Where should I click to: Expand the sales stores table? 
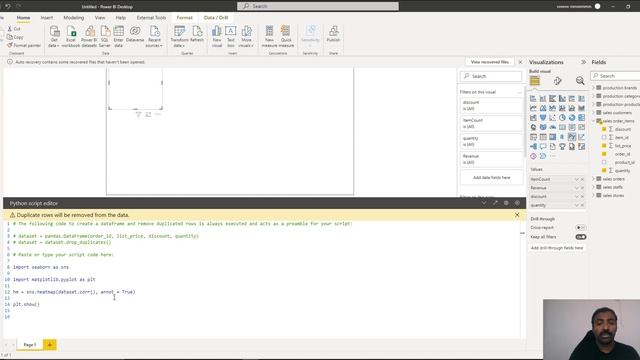tap(593, 195)
